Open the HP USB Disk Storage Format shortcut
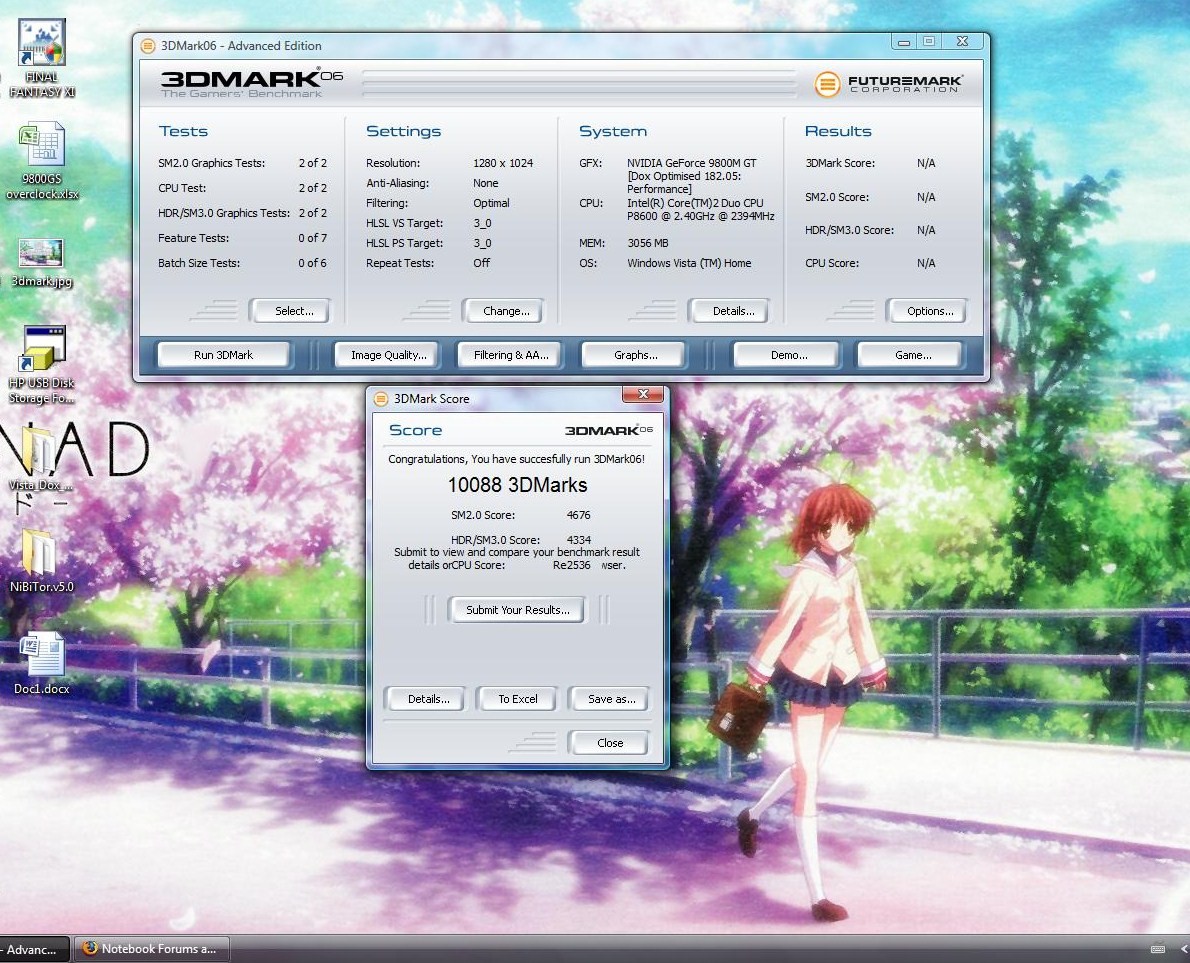This screenshot has height=963, width=1190. 42,365
